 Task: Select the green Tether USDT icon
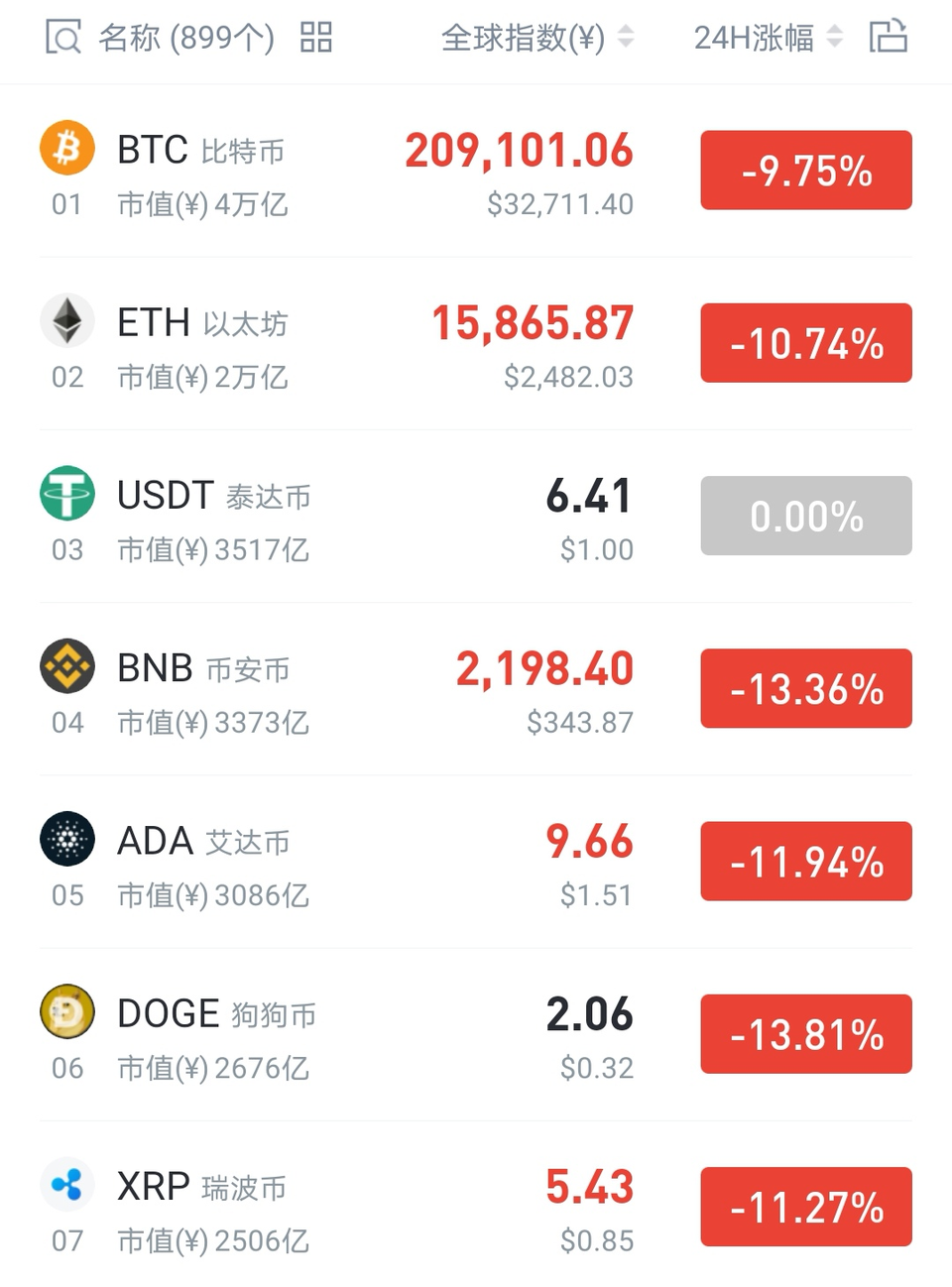(x=67, y=493)
